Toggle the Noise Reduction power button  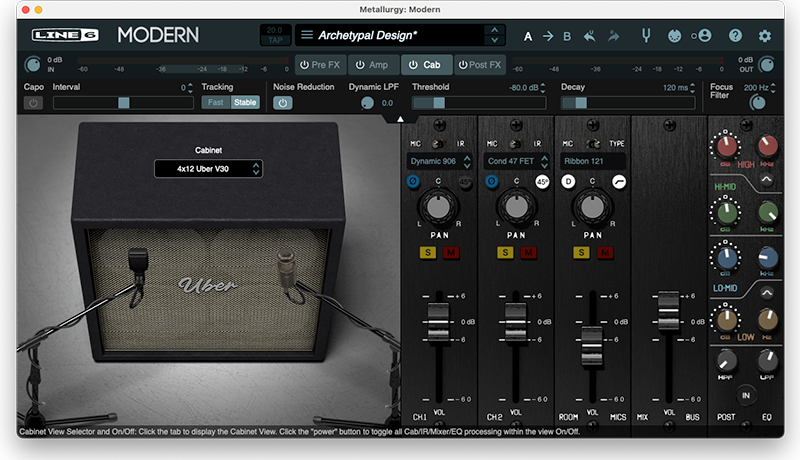click(283, 103)
